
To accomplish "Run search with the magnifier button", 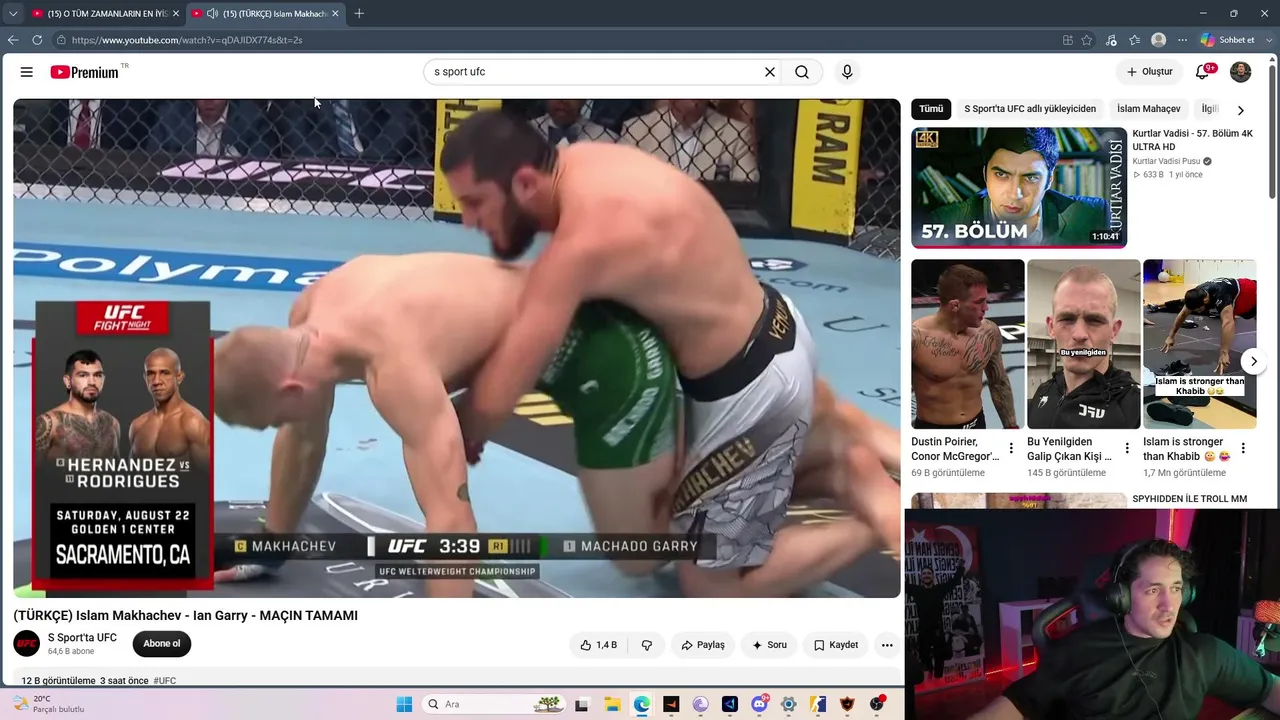I will tap(802, 72).
